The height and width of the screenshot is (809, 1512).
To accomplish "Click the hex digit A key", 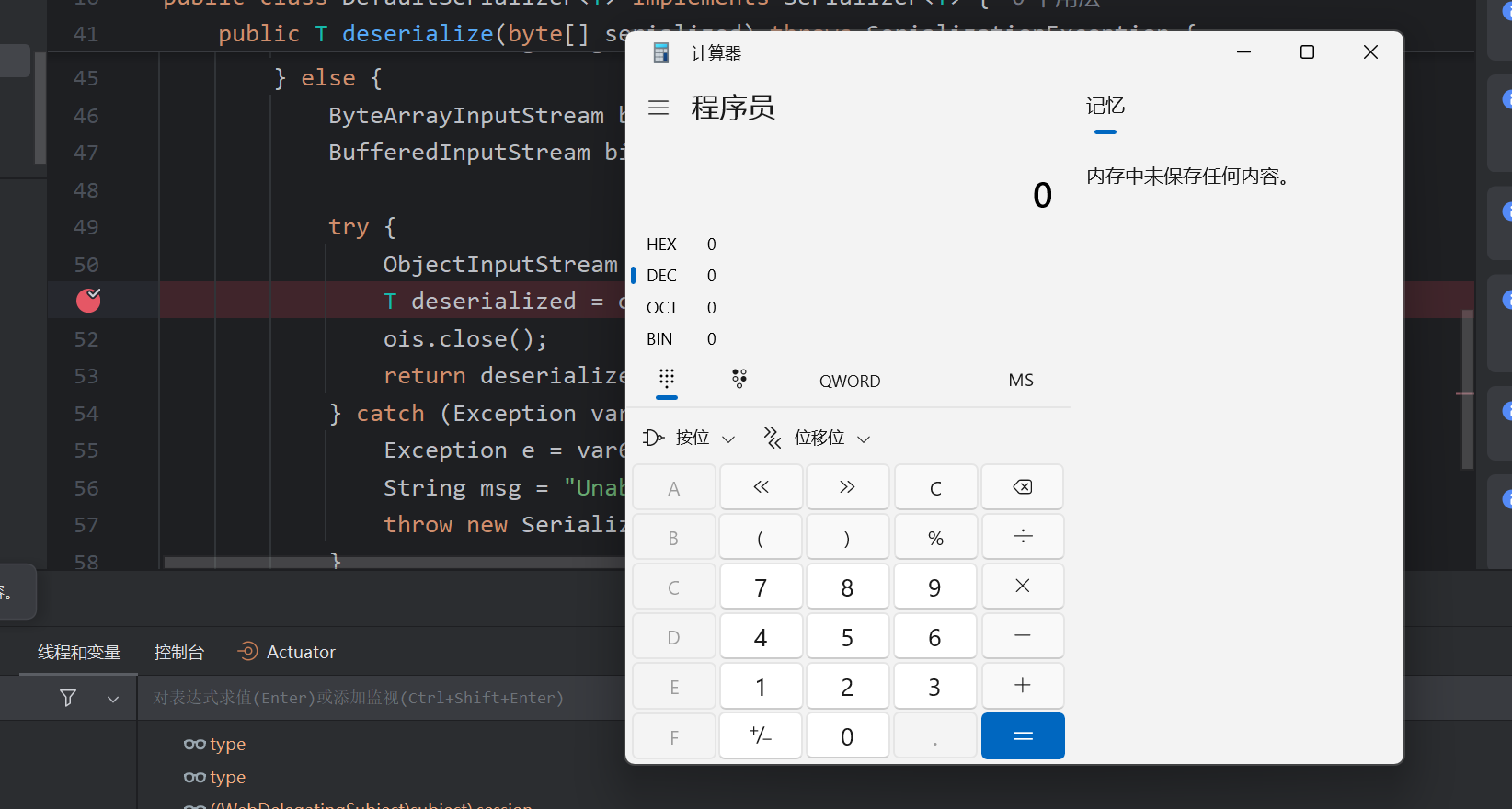I will pyautogui.click(x=674, y=487).
